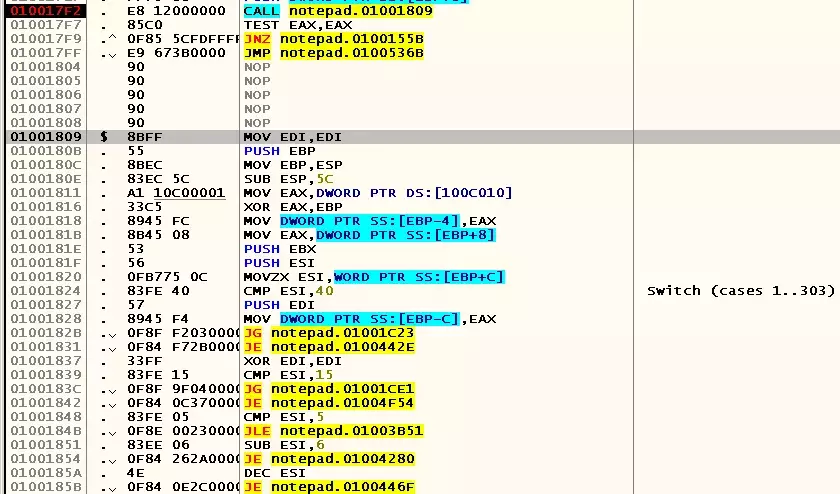This screenshot has height=494, width=840.
Task: Click hex bytes 0FB775 0C
Action: (x=167, y=276)
